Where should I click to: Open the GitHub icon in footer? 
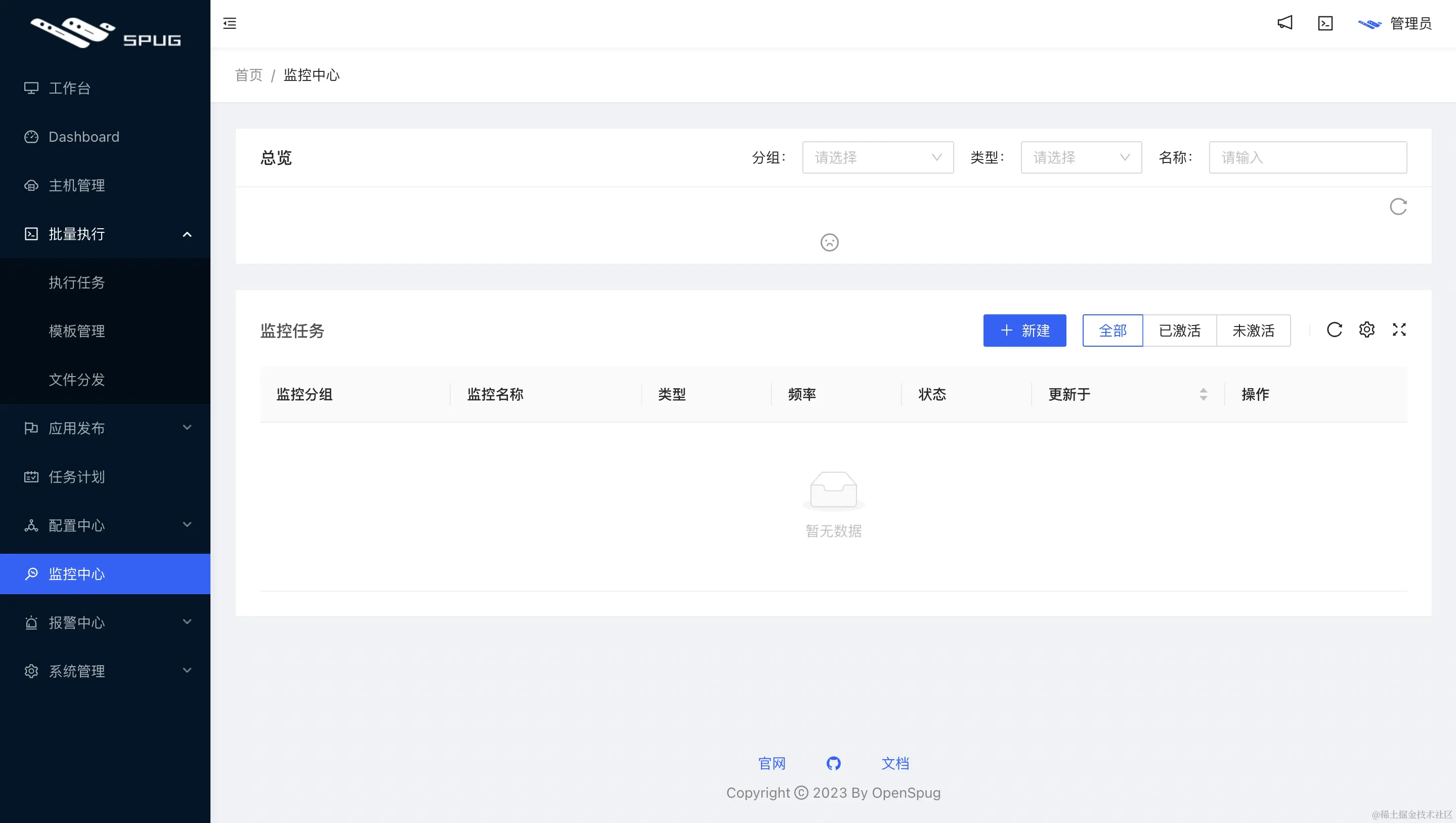tap(833, 764)
